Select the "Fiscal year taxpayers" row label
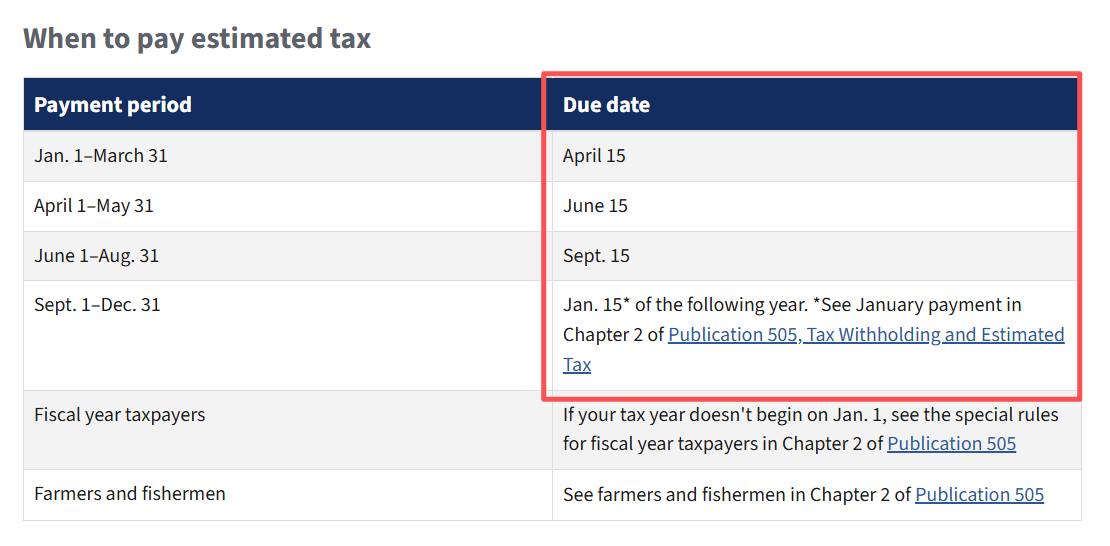 click(x=120, y=414)
